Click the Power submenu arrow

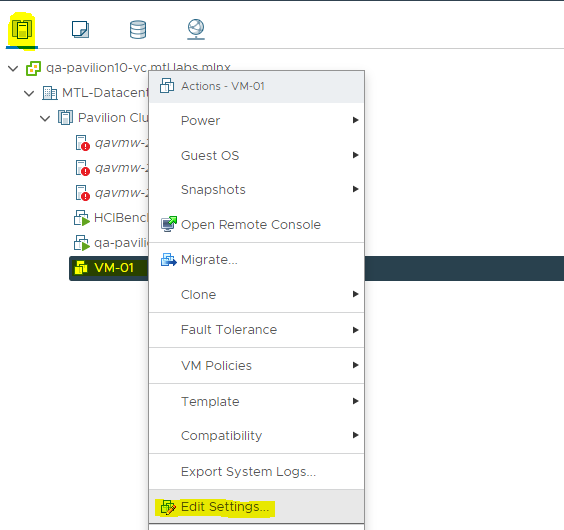(355, 120)
